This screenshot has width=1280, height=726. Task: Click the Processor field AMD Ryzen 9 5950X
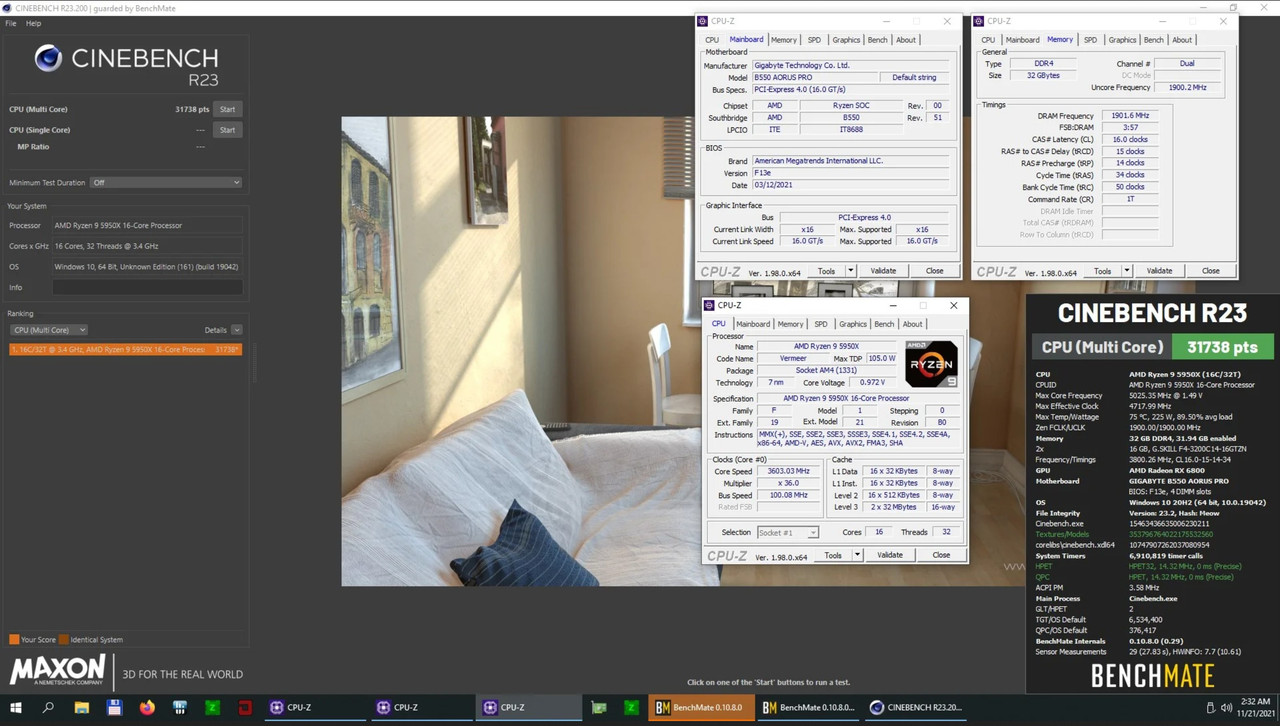click(x=147, y=225)
